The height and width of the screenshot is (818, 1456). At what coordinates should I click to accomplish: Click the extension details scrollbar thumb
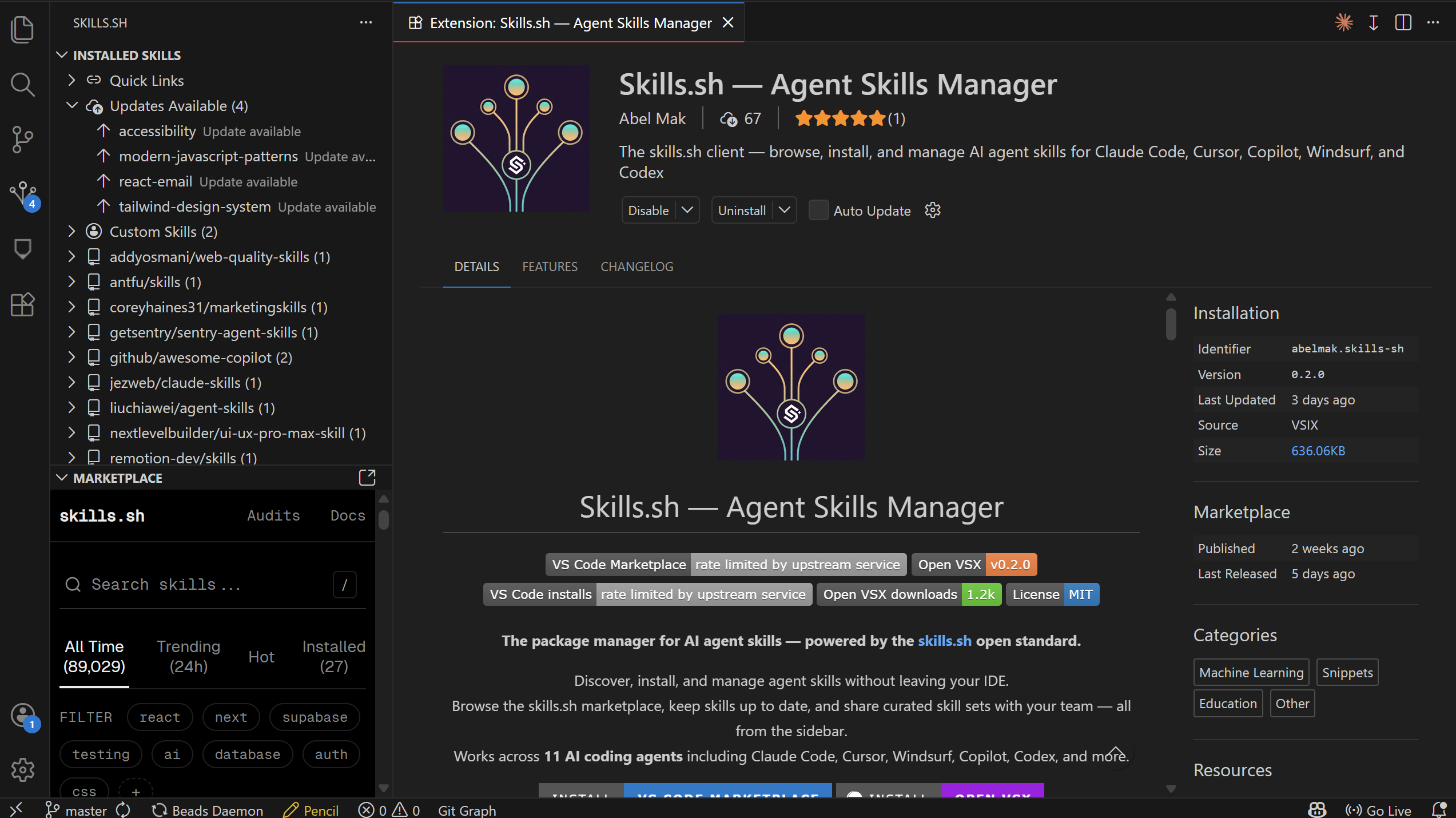[x=1171, y=324]
